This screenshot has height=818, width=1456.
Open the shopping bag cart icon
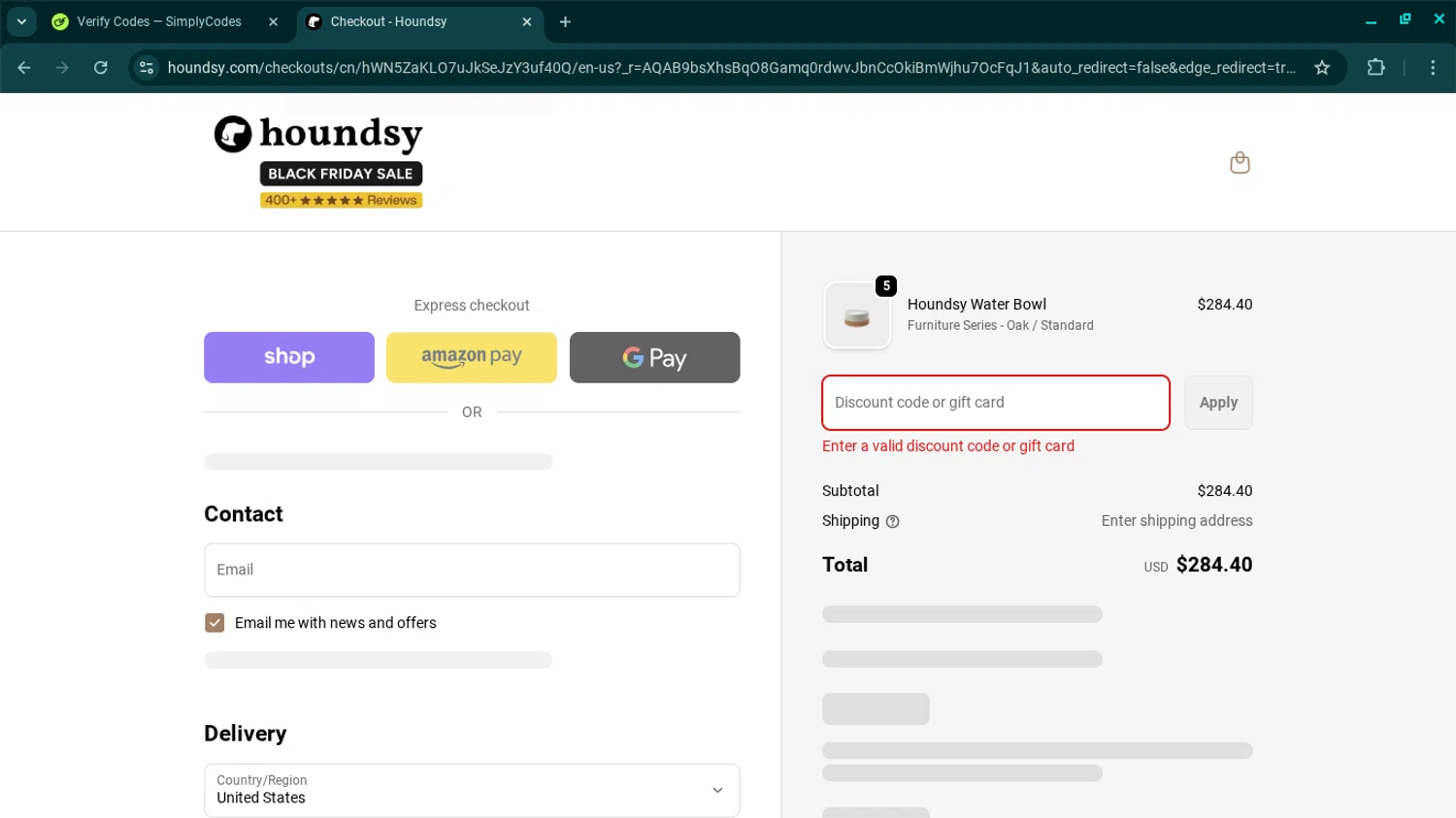click(x=1240, y=162)
